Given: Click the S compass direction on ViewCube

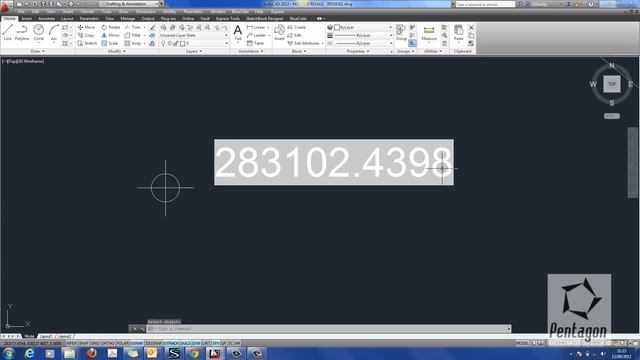Looking at the screenshot, I should coord(612,103).
